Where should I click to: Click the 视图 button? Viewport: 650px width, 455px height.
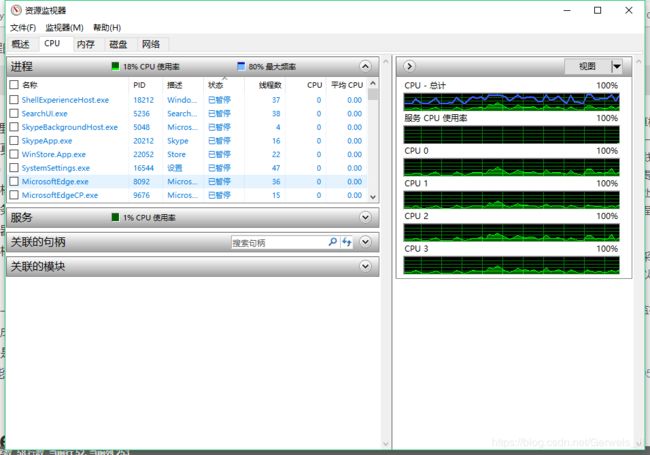(x=587, y=66)
